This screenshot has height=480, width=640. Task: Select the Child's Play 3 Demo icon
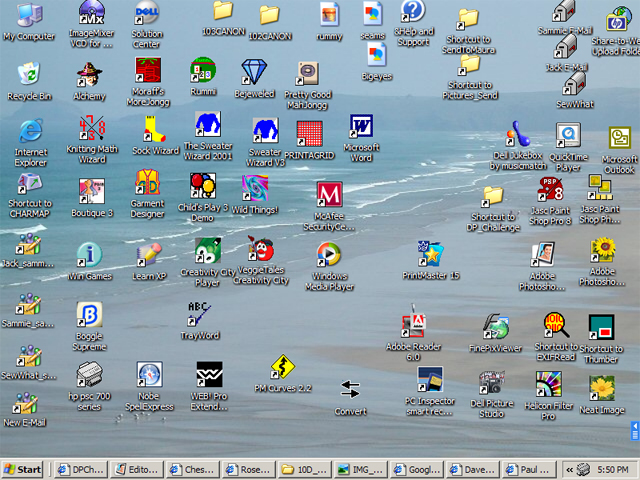coord(202,186)
